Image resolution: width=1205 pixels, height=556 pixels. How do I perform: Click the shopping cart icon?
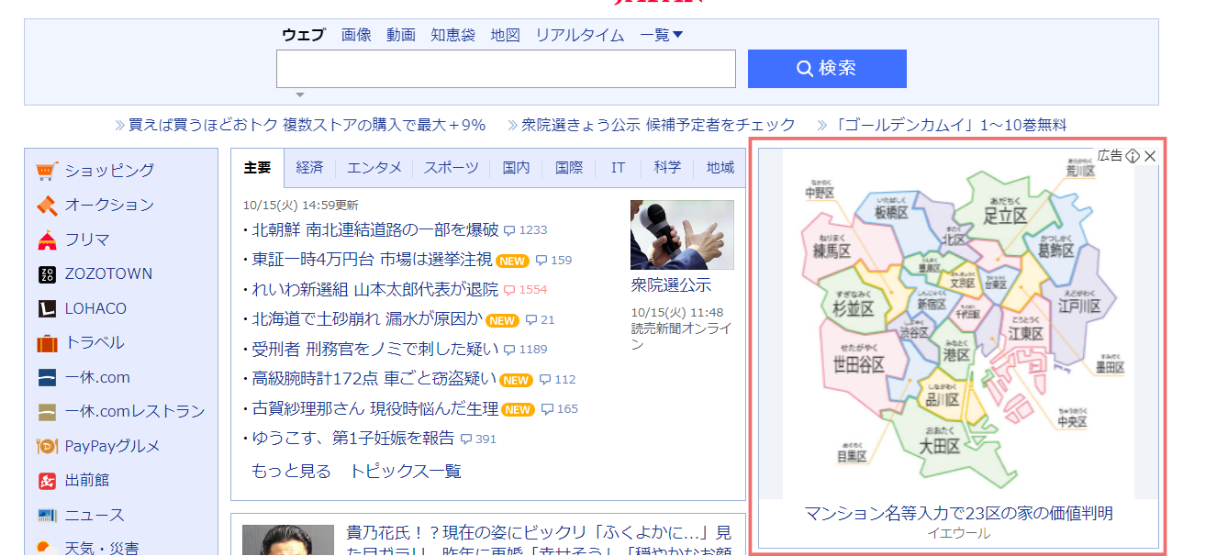pos(47,171)
